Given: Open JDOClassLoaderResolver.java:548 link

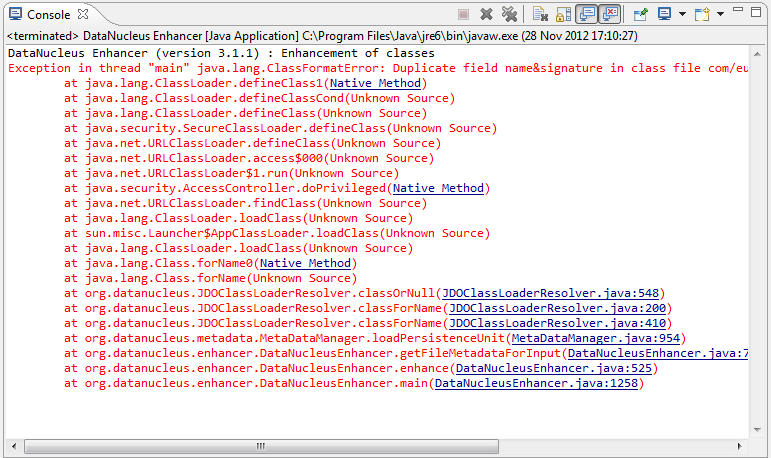Looking at the screenshot, I should [551, 293].
